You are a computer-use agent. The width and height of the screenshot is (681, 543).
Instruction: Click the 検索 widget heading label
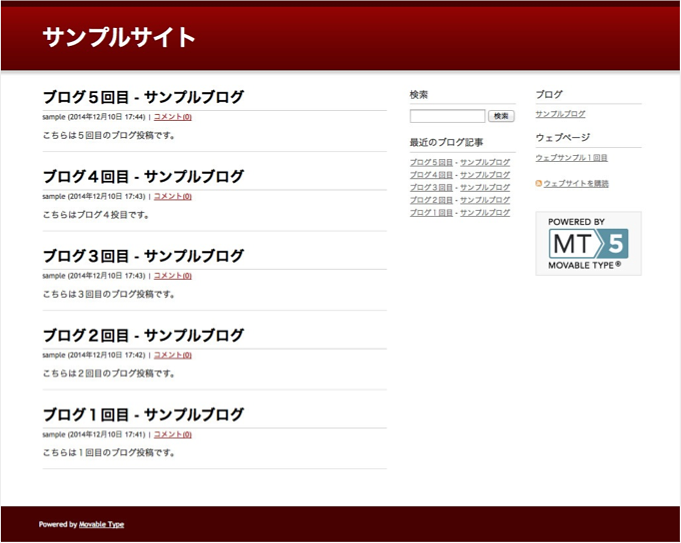[419, 95]
